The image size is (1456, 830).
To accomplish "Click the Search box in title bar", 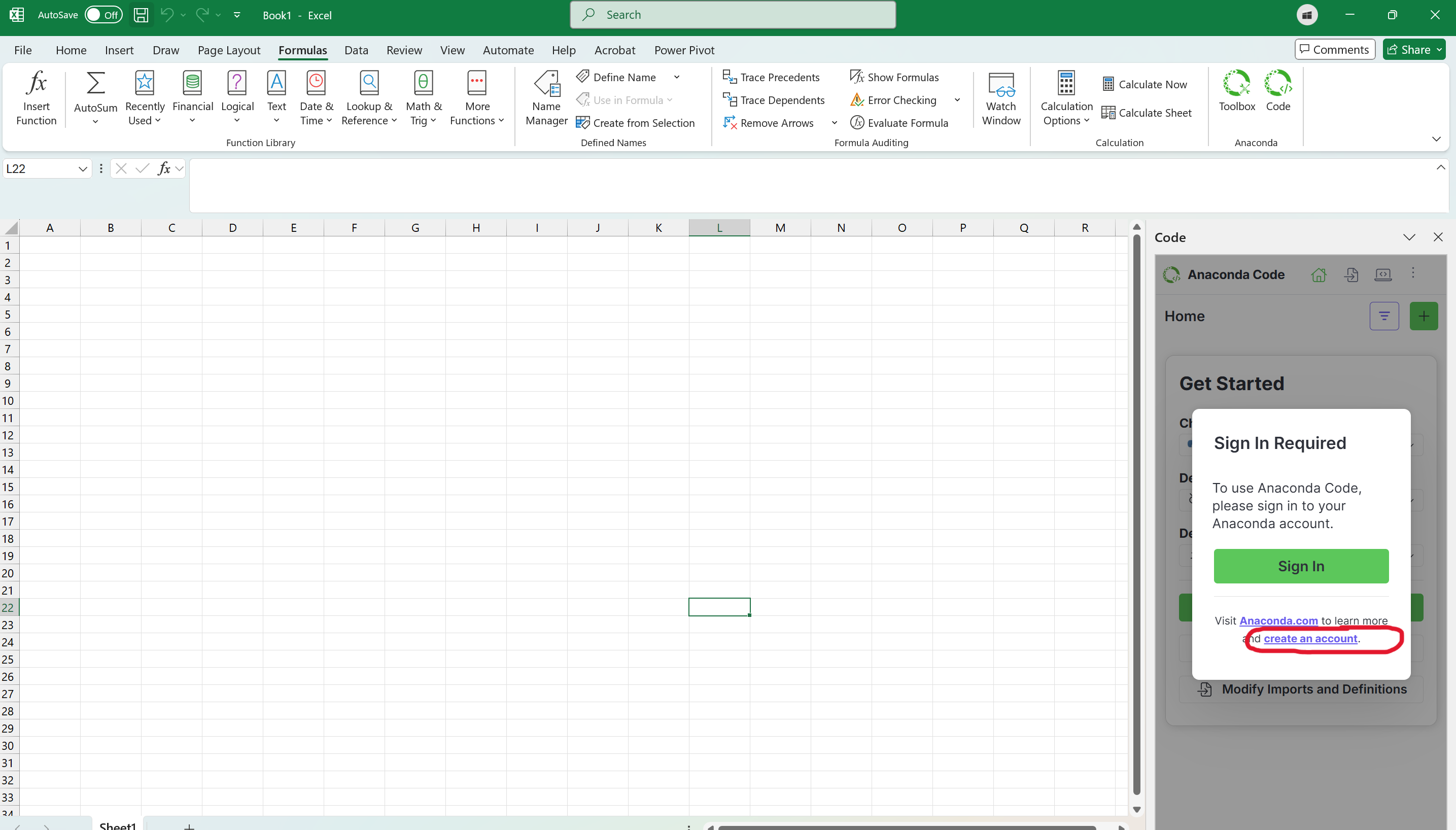I will 733,15.
